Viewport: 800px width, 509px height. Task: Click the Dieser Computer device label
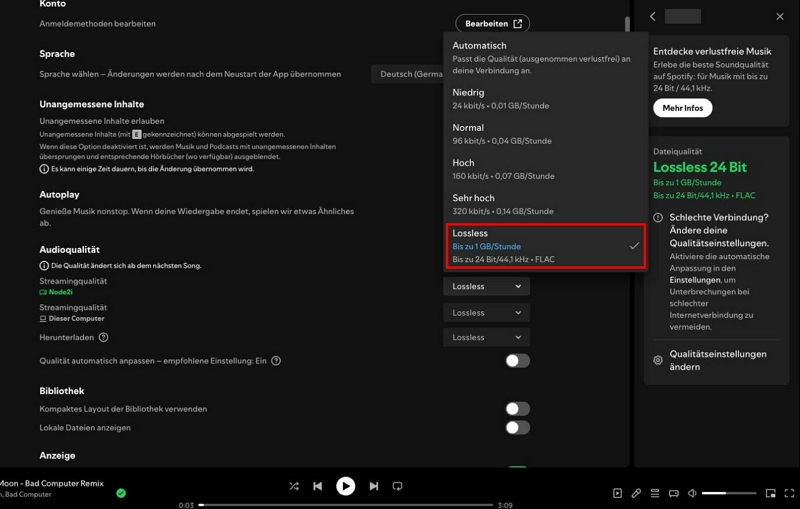point(76,319)
